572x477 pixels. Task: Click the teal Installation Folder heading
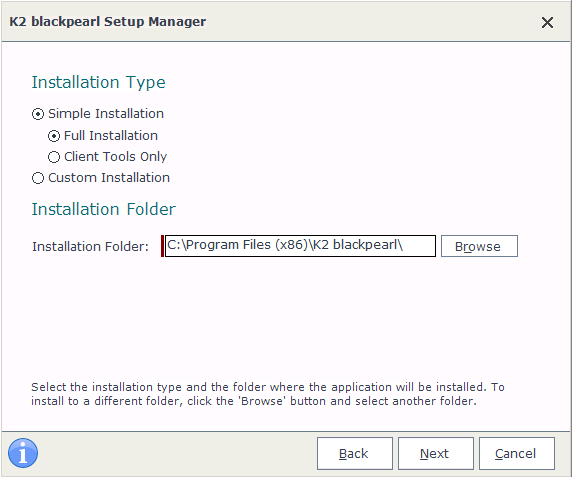click(104, 209)
